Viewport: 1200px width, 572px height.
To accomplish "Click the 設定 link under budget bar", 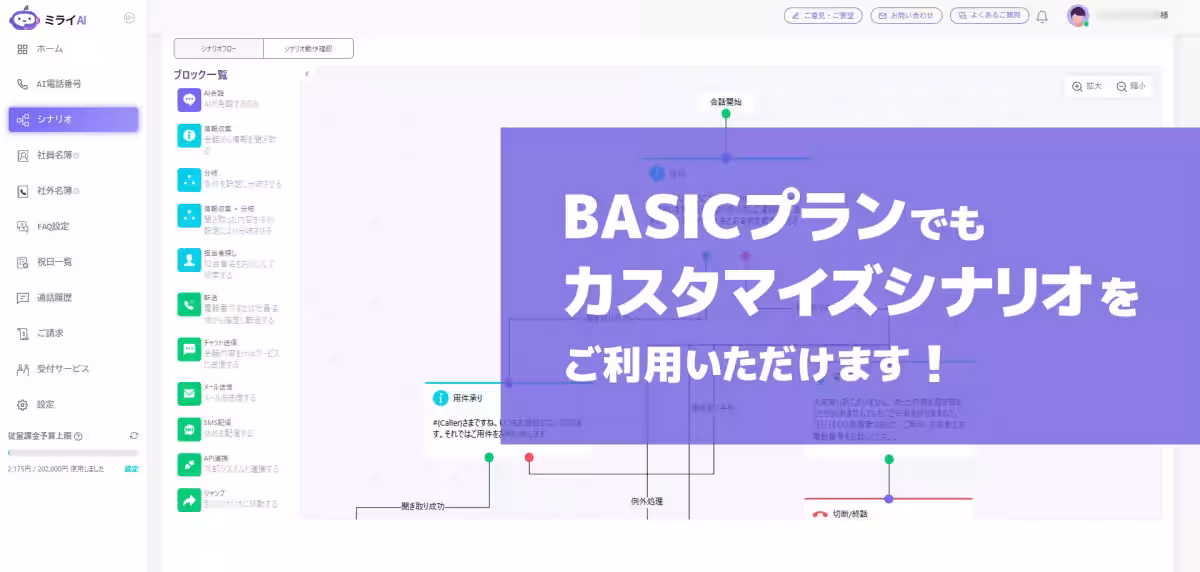I will (131, 468).
